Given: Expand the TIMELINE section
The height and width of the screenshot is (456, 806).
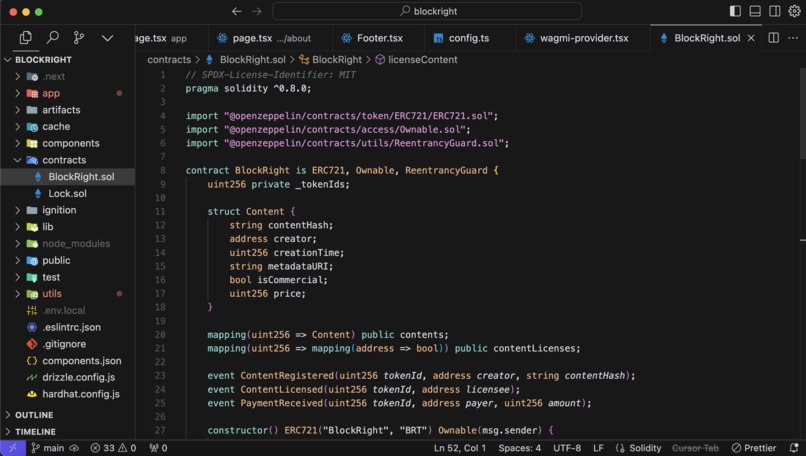Looking at the screenshot, I should (67, 432).
